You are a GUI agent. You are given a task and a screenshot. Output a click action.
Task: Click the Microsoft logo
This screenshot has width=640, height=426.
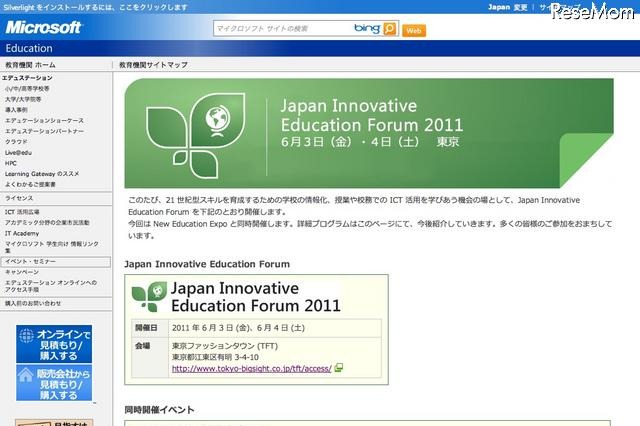44,27
